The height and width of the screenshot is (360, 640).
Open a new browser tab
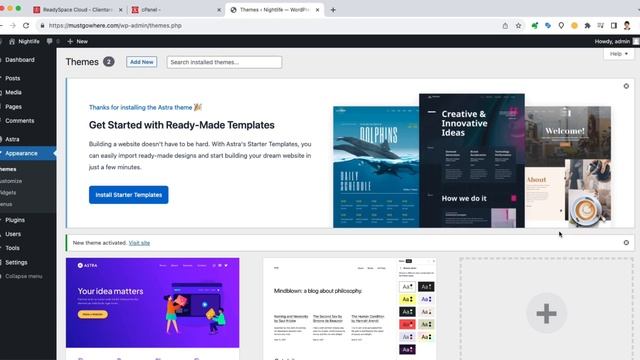click(x=333, y=10)
